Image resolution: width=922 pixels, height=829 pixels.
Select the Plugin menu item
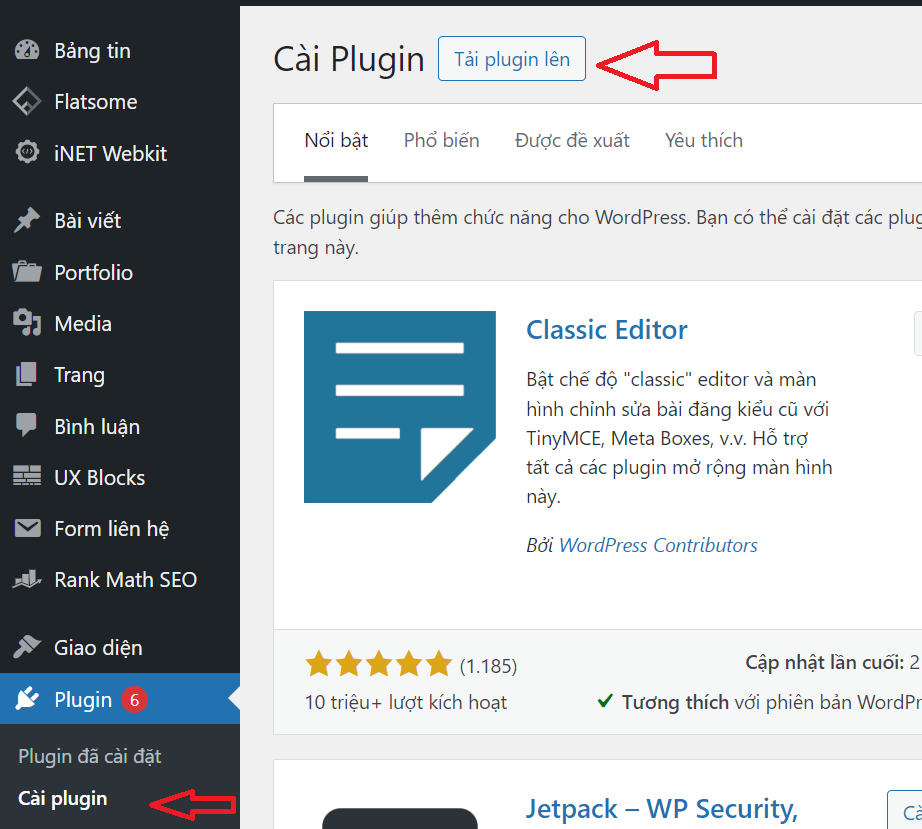[120, 699]
